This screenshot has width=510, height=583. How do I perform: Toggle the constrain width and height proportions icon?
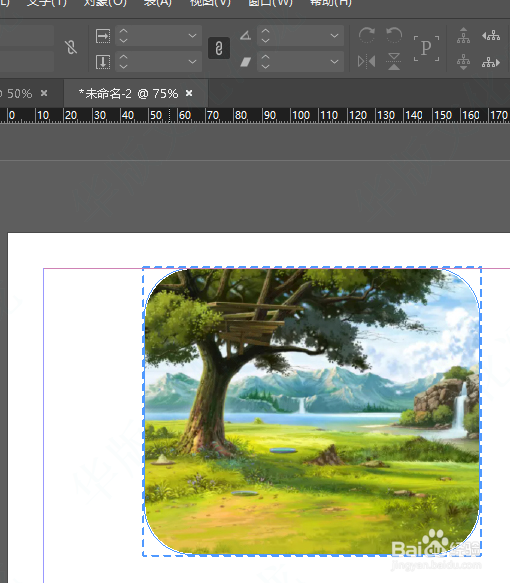[x=71, y=48]
